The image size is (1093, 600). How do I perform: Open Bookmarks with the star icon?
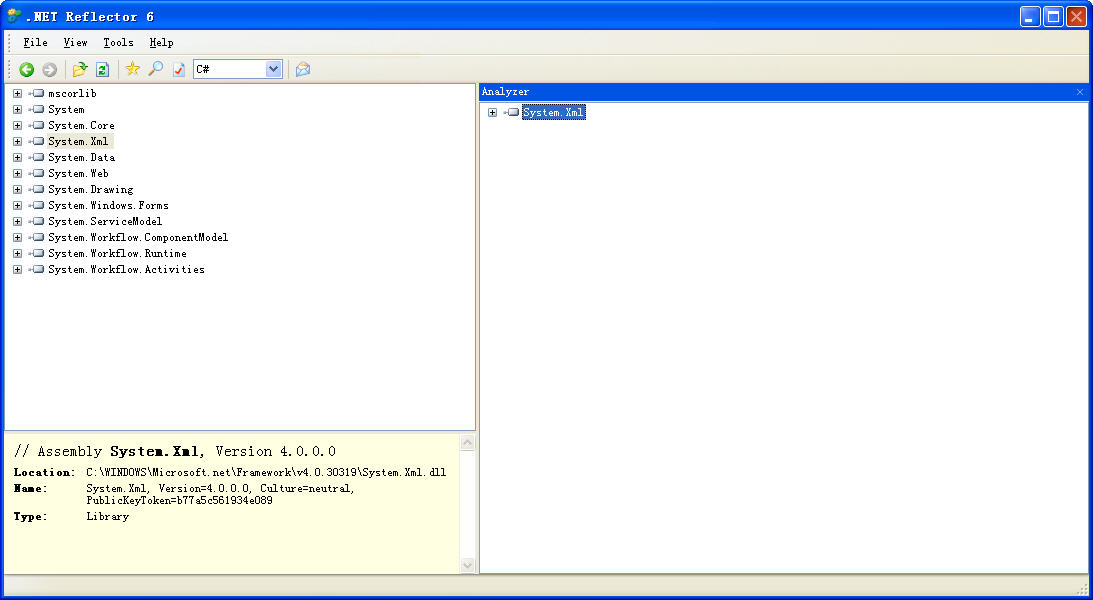(x=132, y=69)
